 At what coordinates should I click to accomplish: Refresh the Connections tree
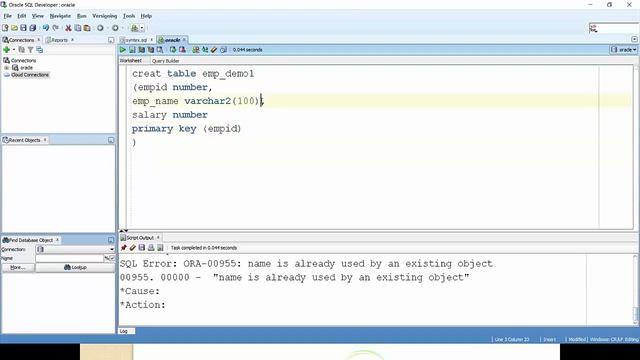[x=22, y=50]
